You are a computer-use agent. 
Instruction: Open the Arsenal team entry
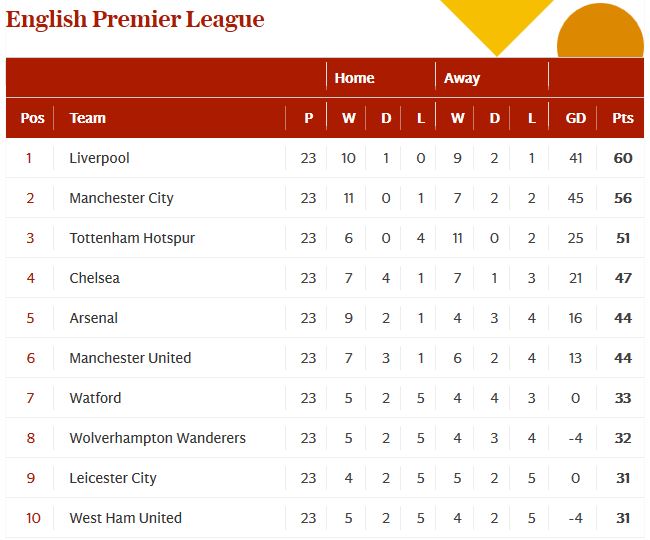pos(93,318)
